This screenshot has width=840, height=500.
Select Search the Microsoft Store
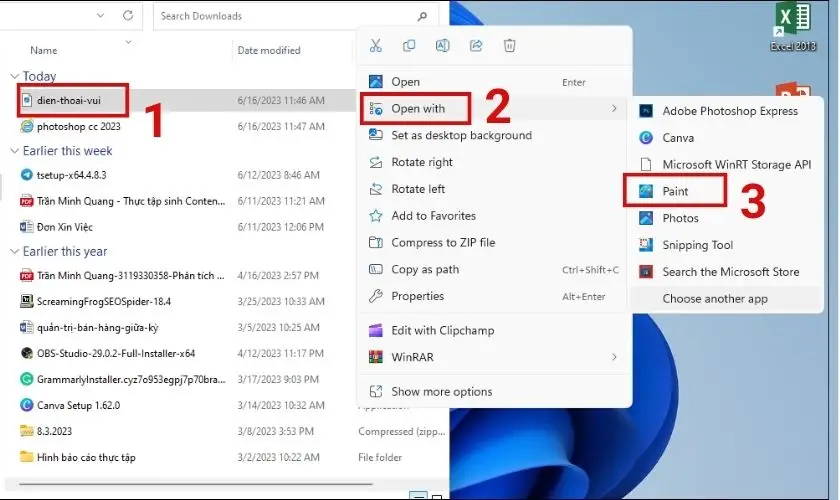(726, 272)
